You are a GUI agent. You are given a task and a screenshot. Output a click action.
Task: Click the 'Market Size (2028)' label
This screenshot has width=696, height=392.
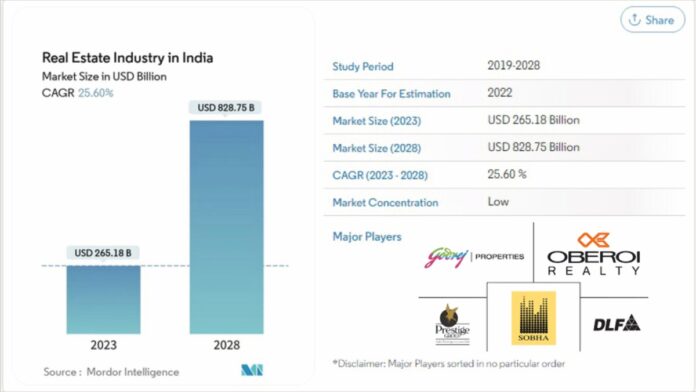pos(376,148)
